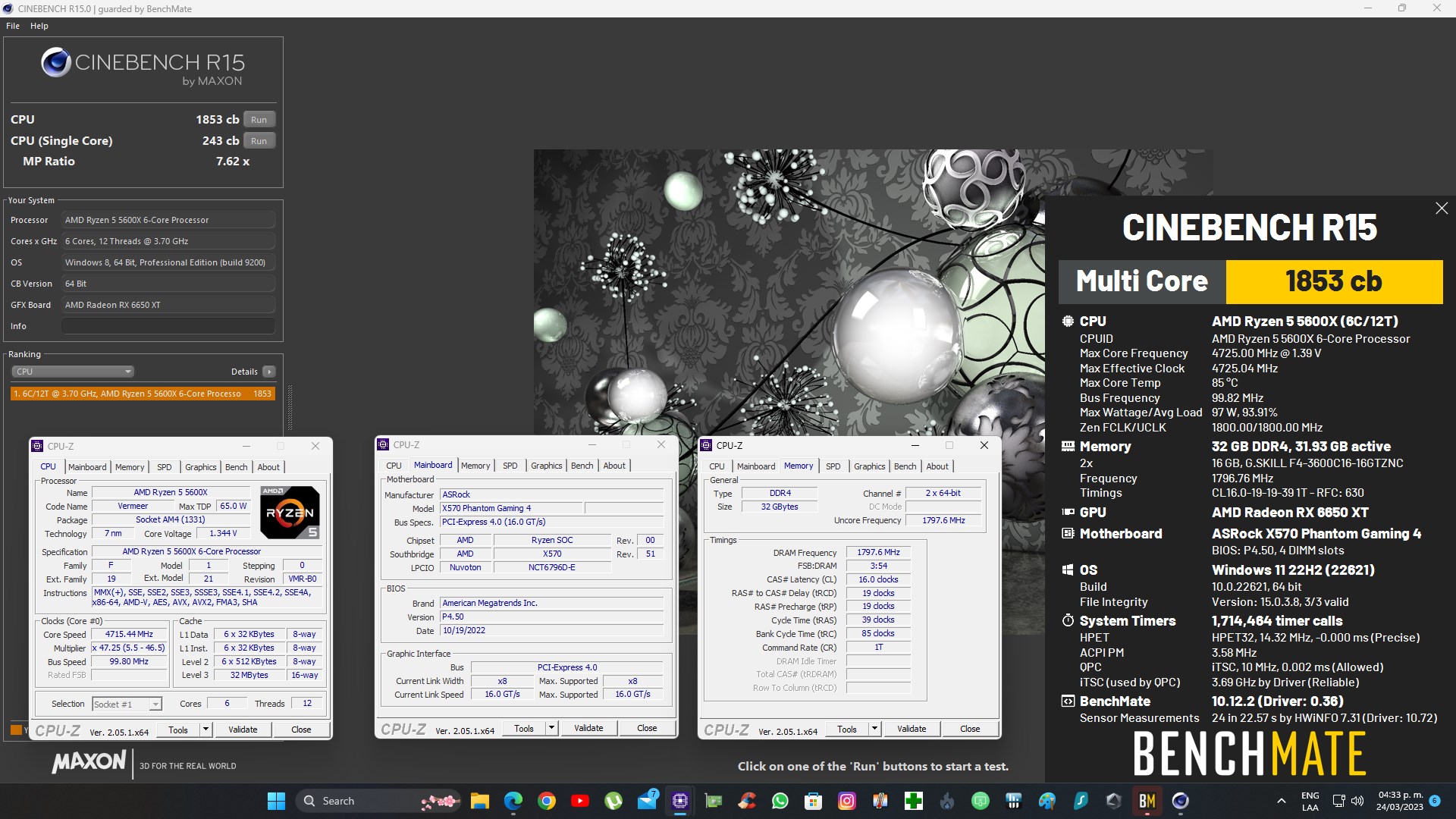Show hidden system tray icons
This screenshot has width=1456, height=819.
[1282, 801]
